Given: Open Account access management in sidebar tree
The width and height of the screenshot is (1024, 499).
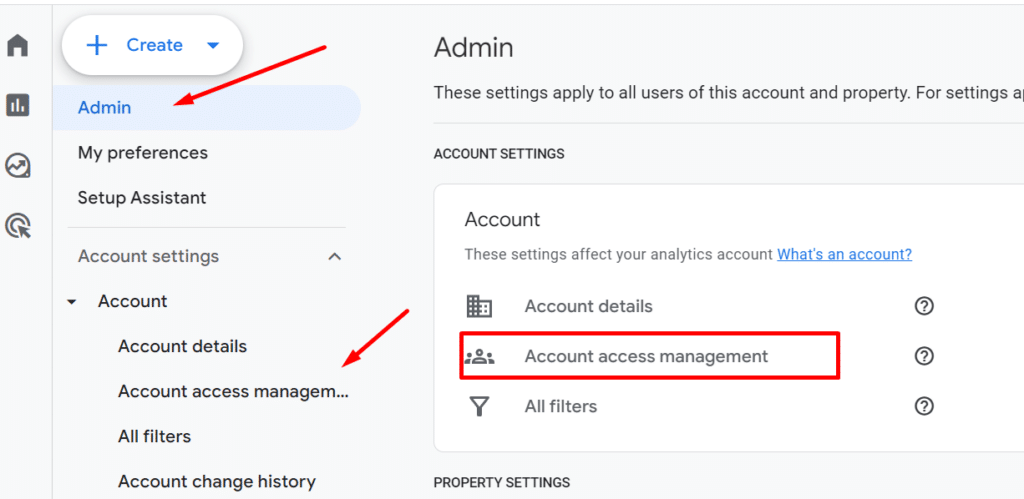Looking at the screenshot, I should tap(233, 392).
